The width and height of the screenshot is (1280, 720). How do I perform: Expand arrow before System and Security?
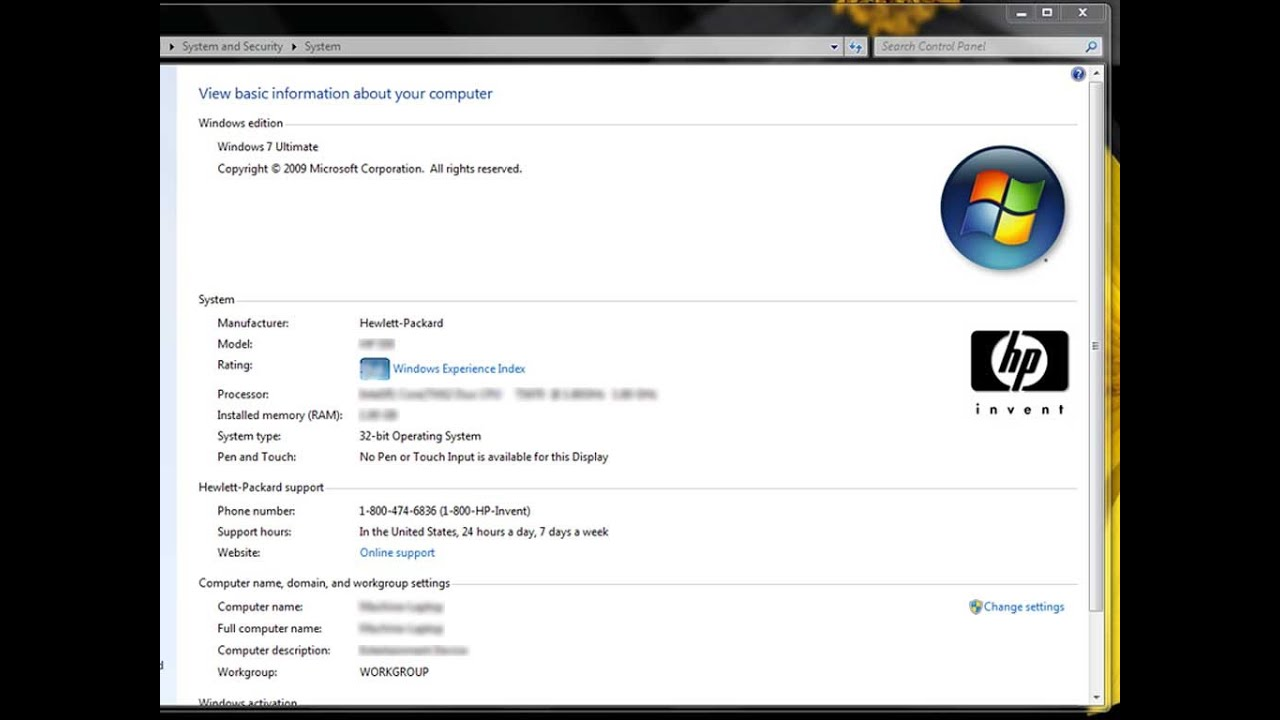[x=172, y=47]
